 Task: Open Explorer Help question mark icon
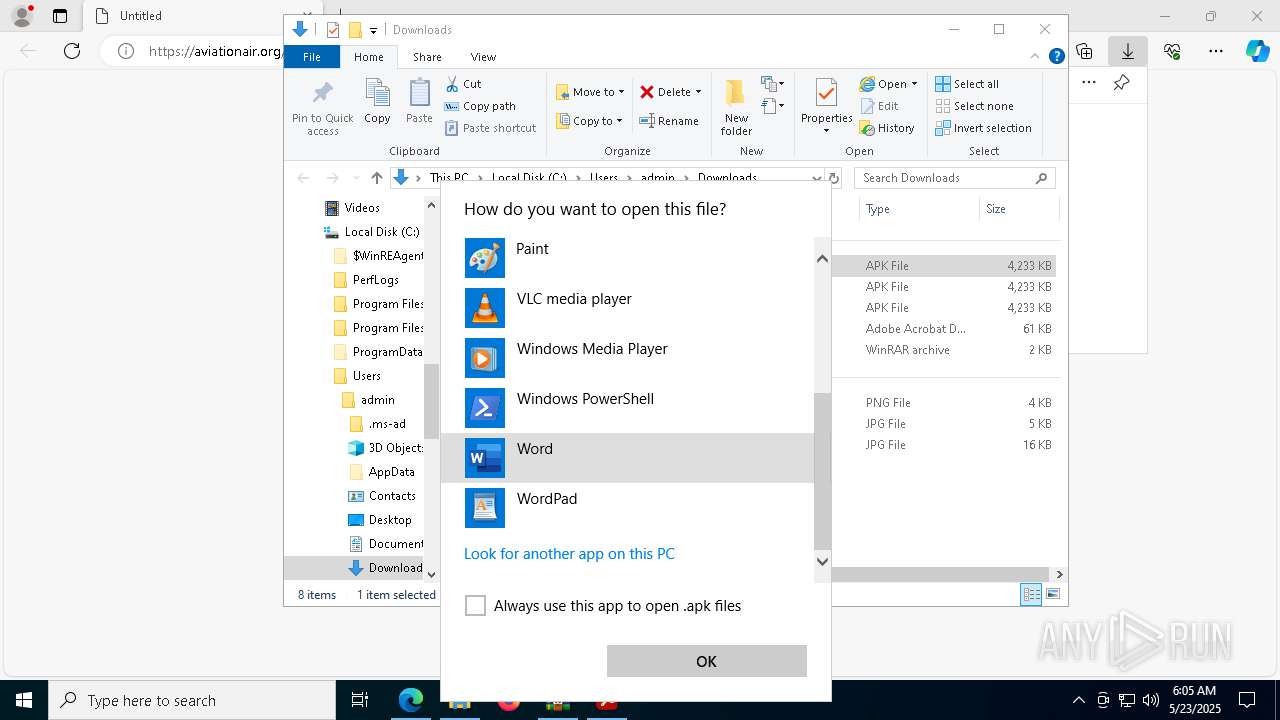coord(1056,57)
